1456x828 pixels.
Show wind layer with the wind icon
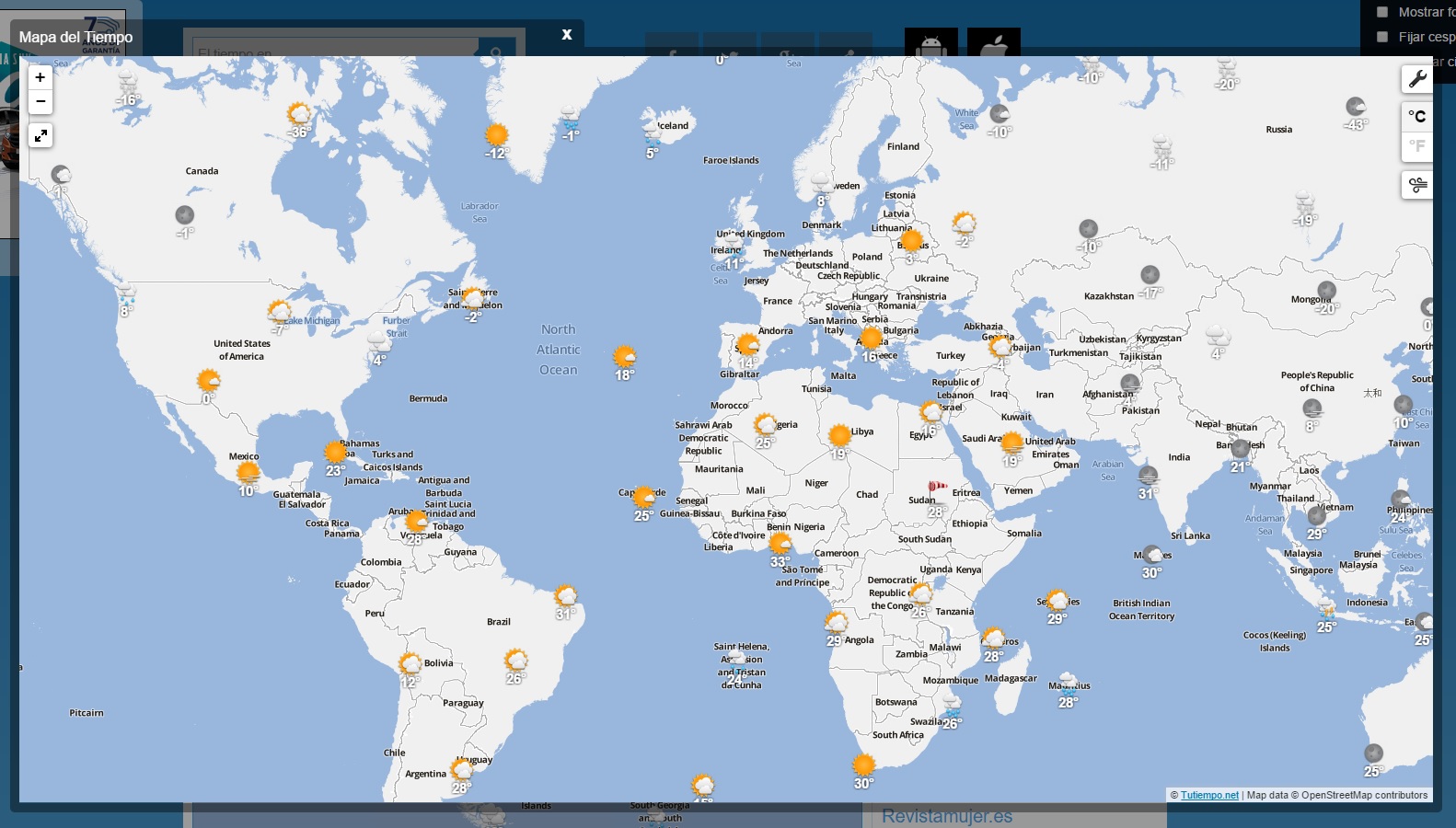pyautogui.click(x=1417, y=185)
